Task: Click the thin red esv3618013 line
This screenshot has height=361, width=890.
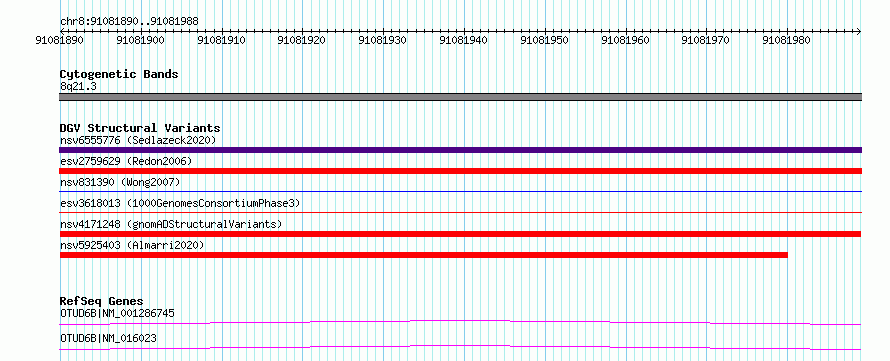Action: [460, 212]
